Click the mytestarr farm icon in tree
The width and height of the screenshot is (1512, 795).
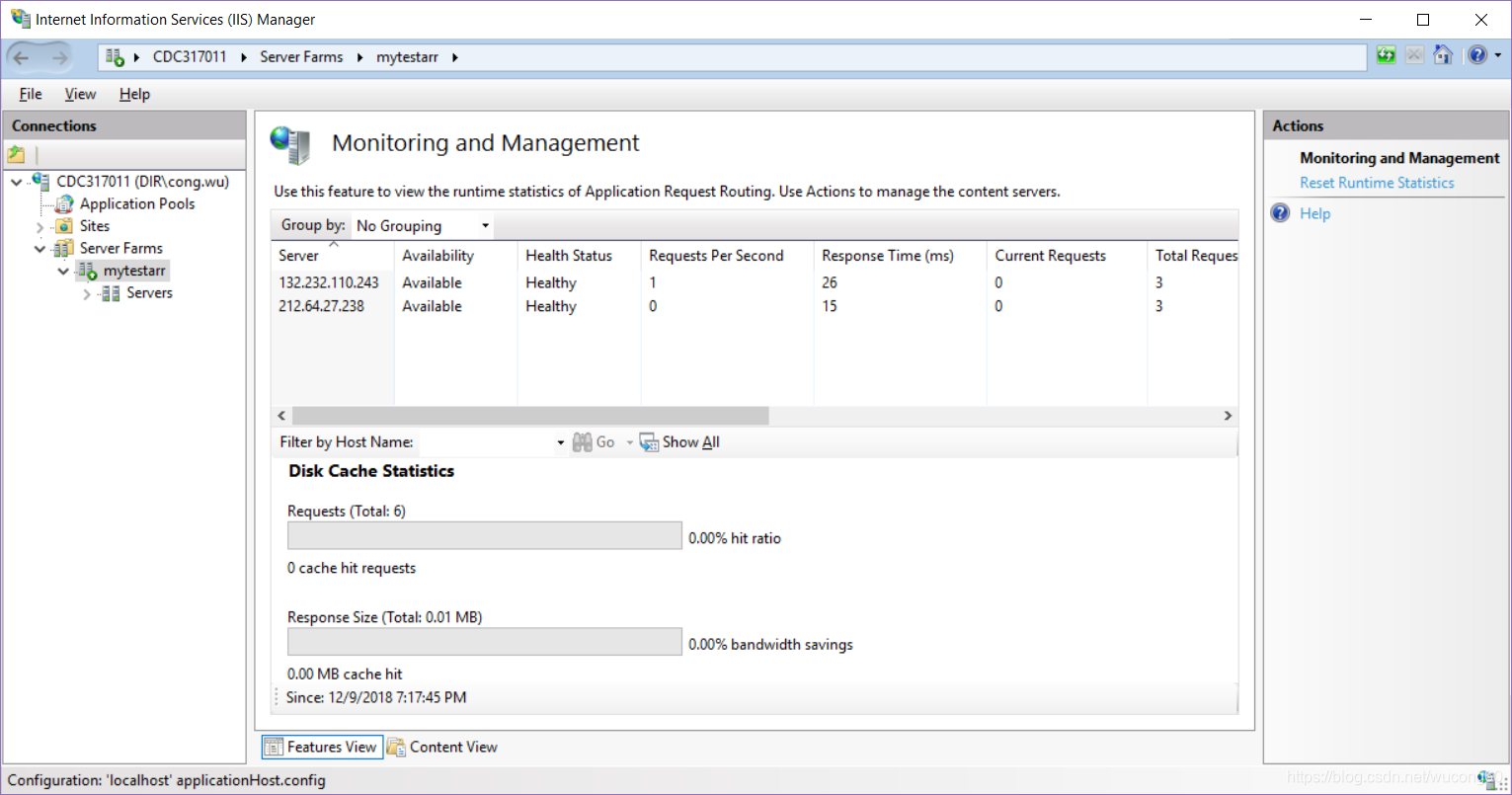(88, 271)
